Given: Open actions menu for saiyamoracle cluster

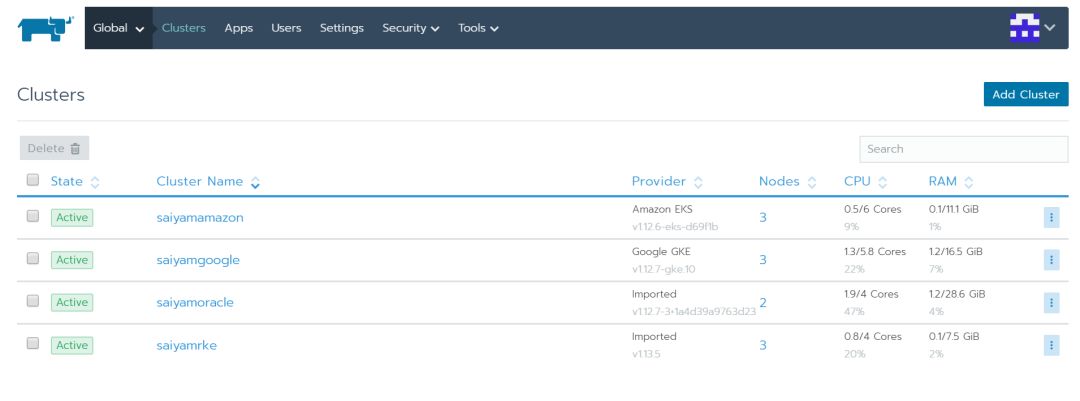Looking at the screenshot, I should 1051,302.
